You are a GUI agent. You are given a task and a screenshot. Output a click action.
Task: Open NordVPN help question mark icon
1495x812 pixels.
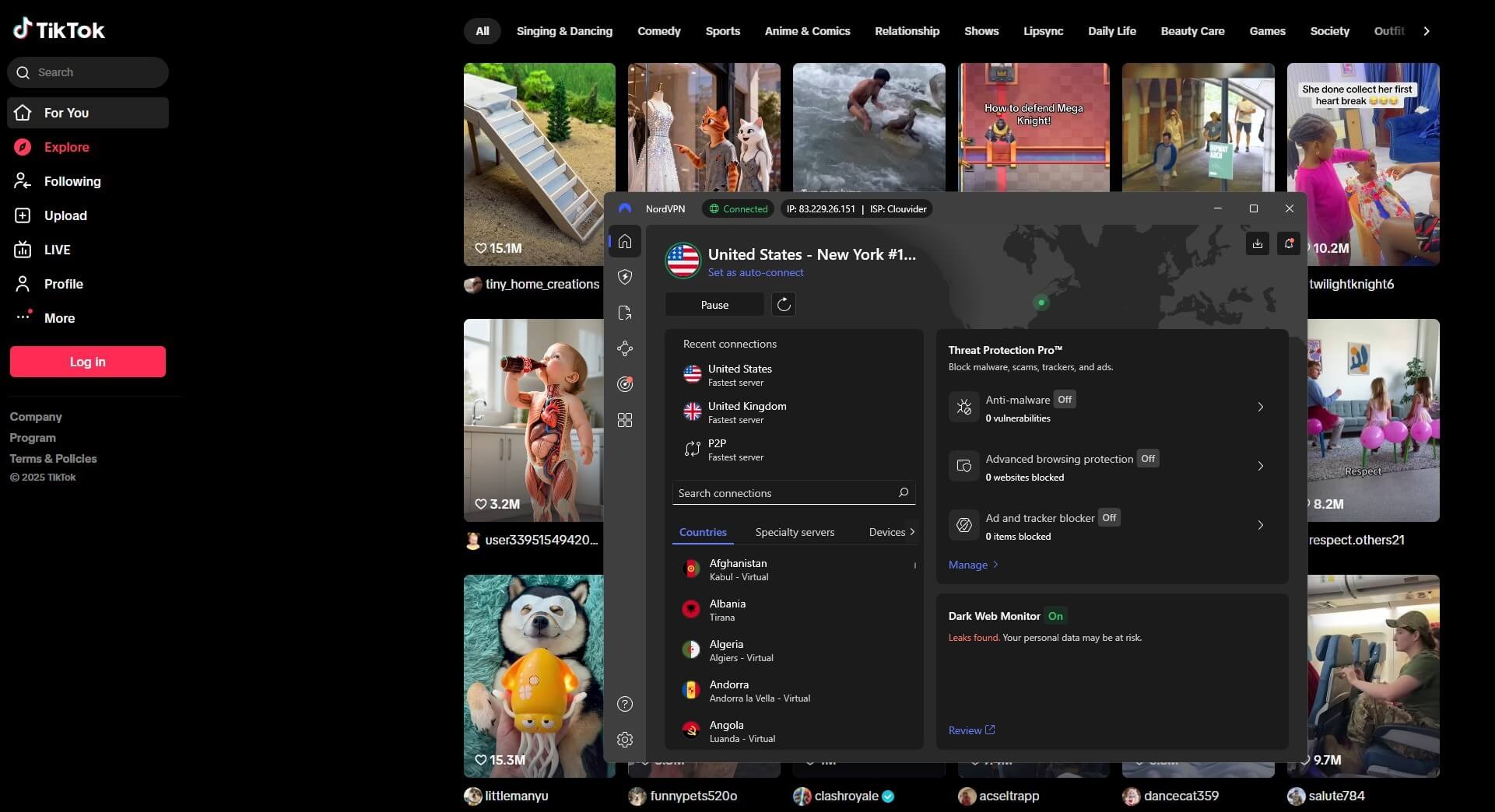[x=625, y=704]
